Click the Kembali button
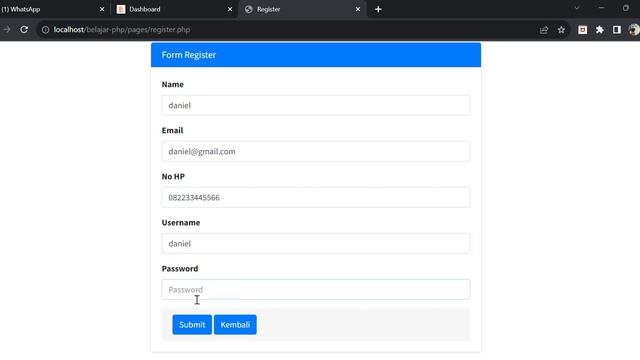This screenshot has height=360, width=640. [235, 324]
